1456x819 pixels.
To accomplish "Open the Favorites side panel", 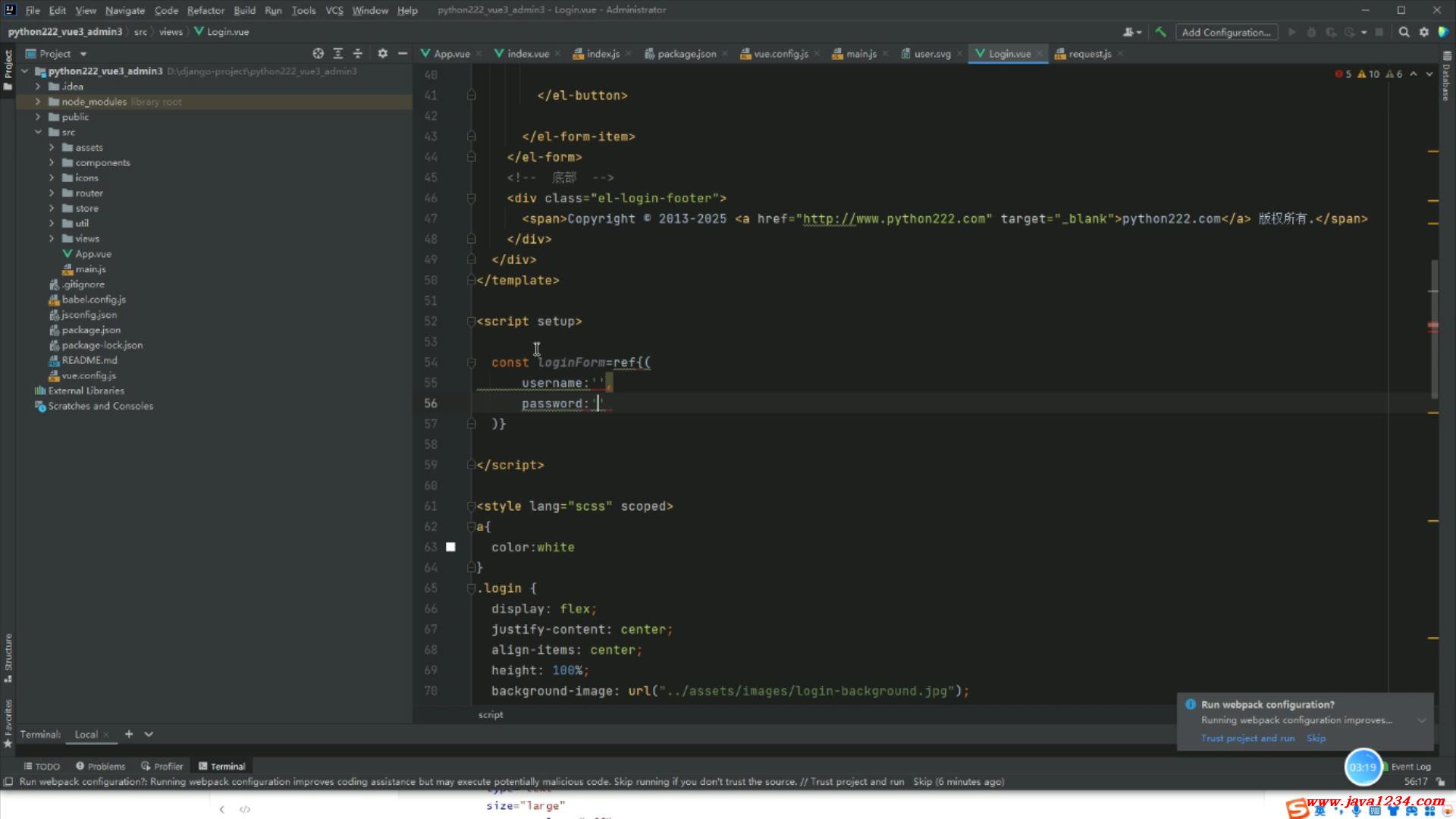I will tap(8, 723).
